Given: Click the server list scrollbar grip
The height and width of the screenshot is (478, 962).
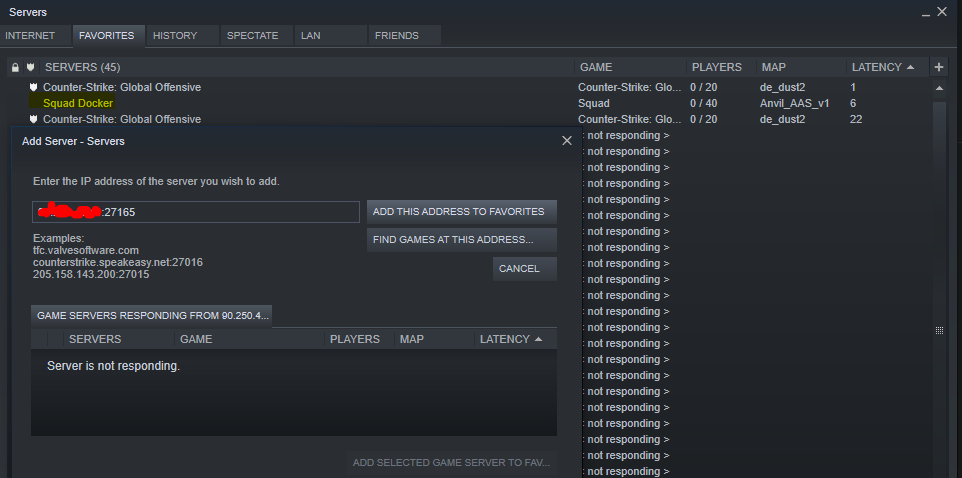Looking at the screenshot, I should point(939,330).
